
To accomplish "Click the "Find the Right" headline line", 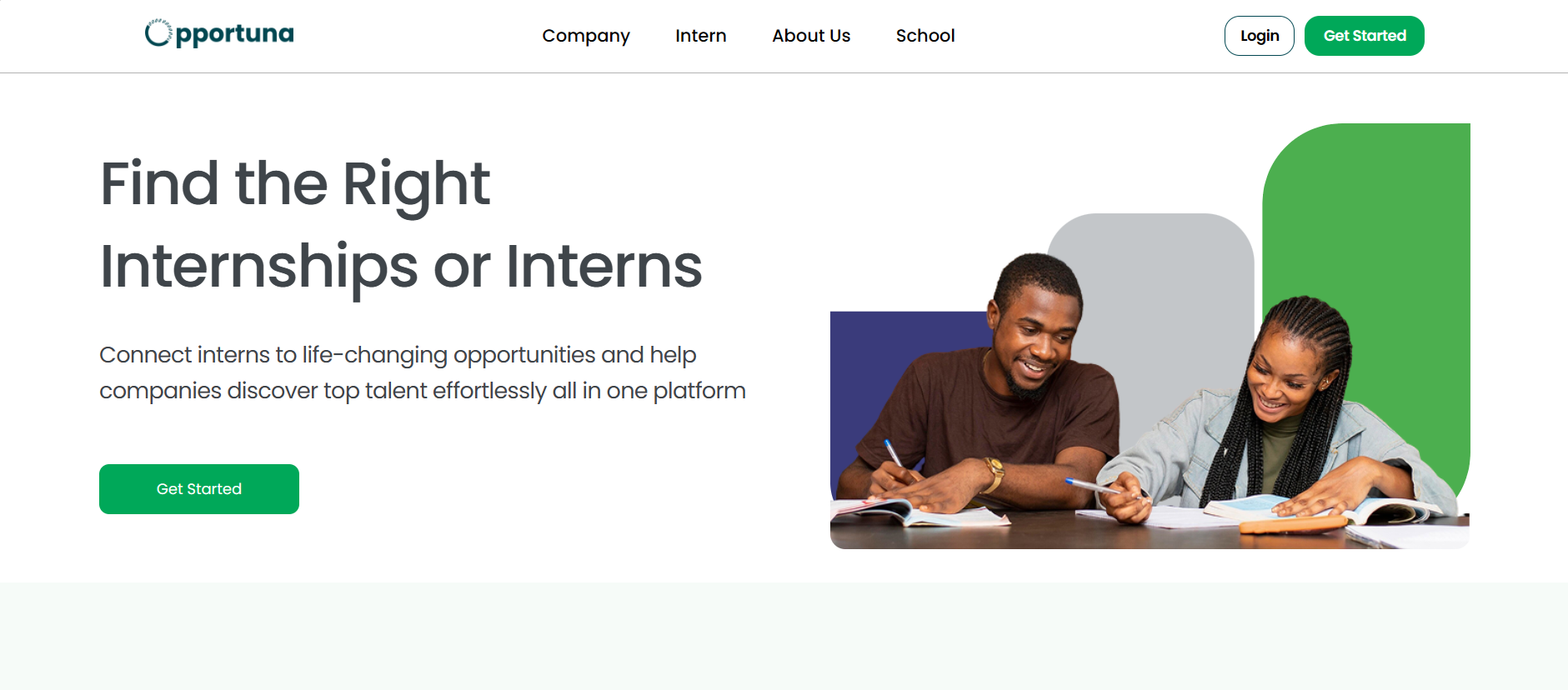I will tap(295, 183).
